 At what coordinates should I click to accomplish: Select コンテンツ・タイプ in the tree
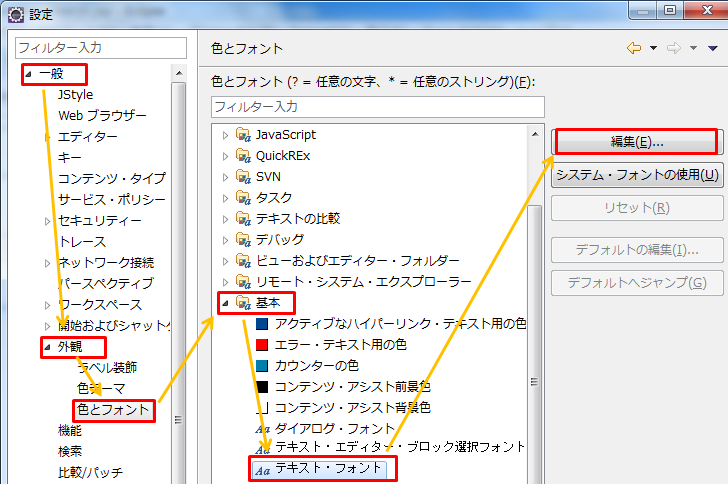pos(111,178)
